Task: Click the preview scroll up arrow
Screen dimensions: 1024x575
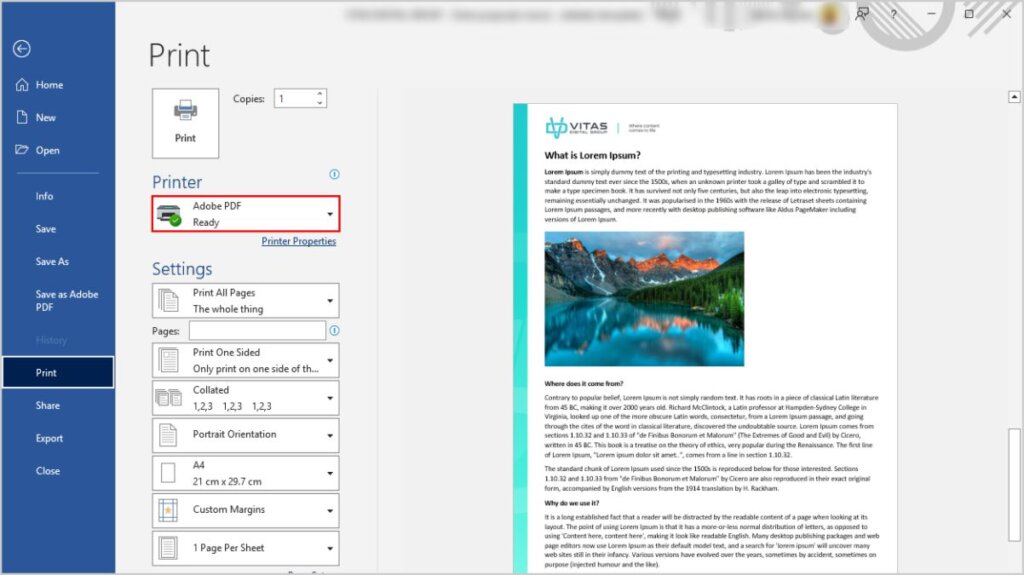Action: point(1014,97)
